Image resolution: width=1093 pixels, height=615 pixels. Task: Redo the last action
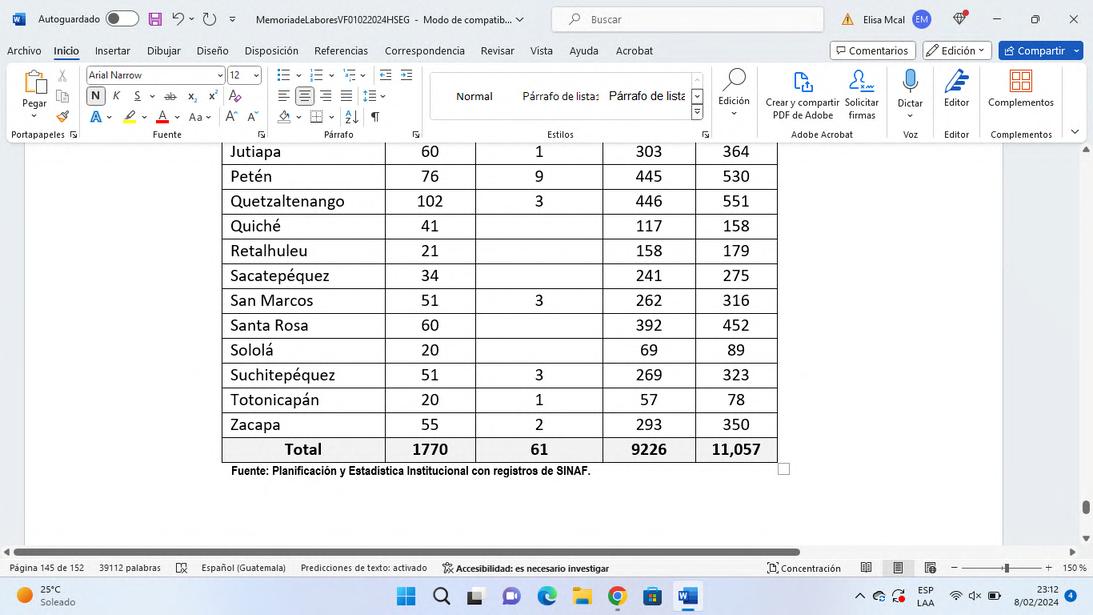209,20
